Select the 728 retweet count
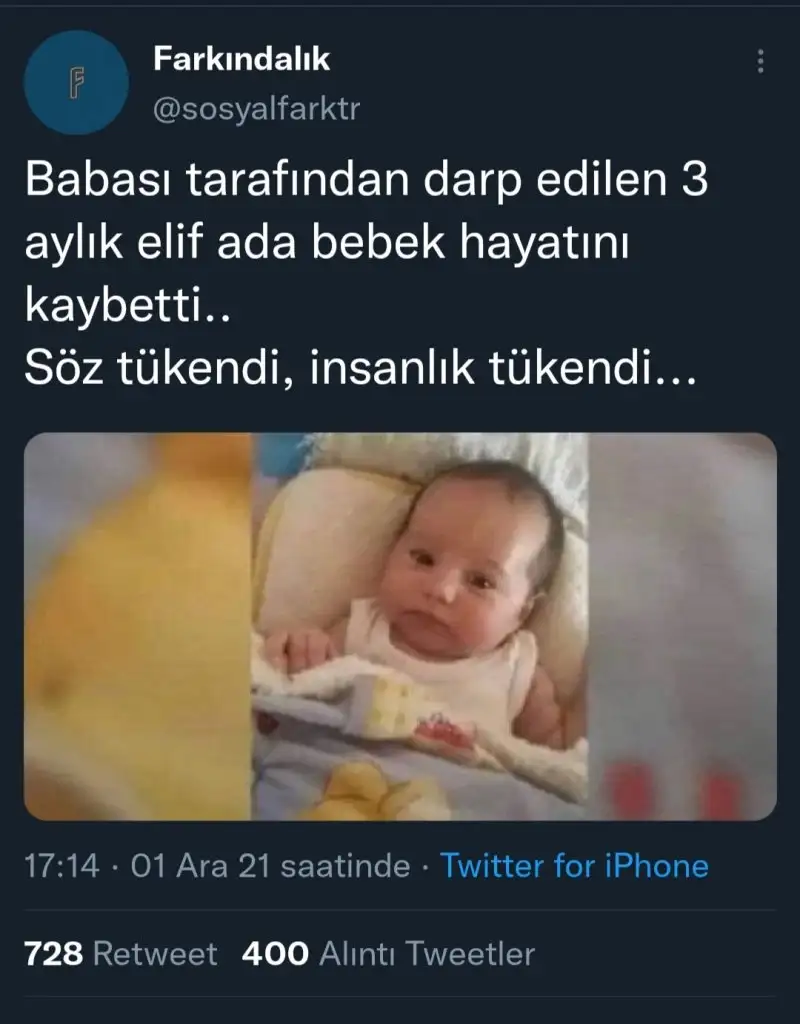 tap(54, 953)
